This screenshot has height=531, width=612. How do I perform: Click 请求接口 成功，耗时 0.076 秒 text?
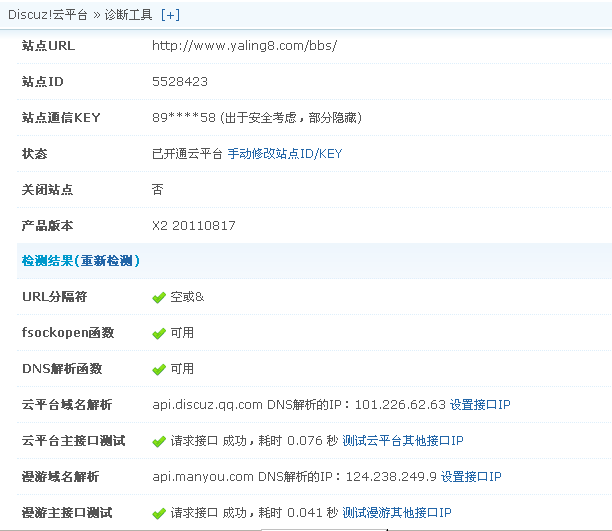(x=254, y=441)
